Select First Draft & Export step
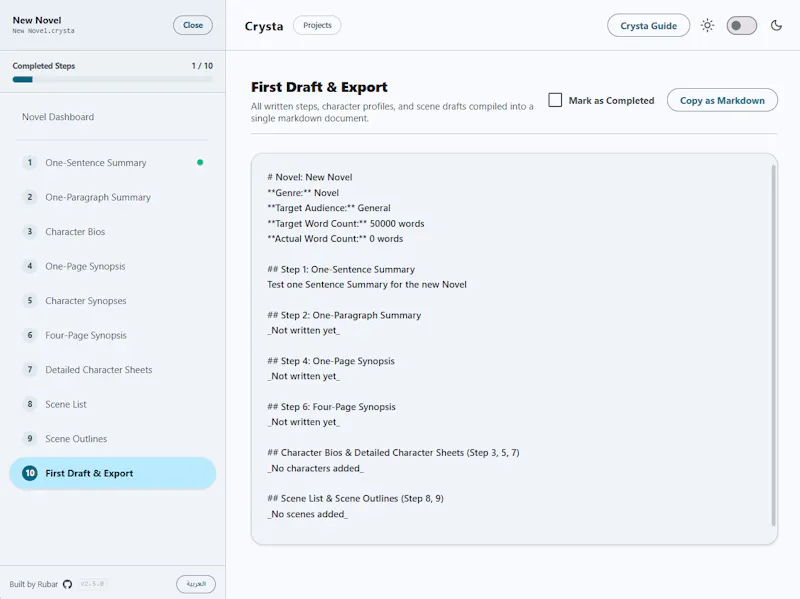 pyautogui.click(x=113, y=473)
